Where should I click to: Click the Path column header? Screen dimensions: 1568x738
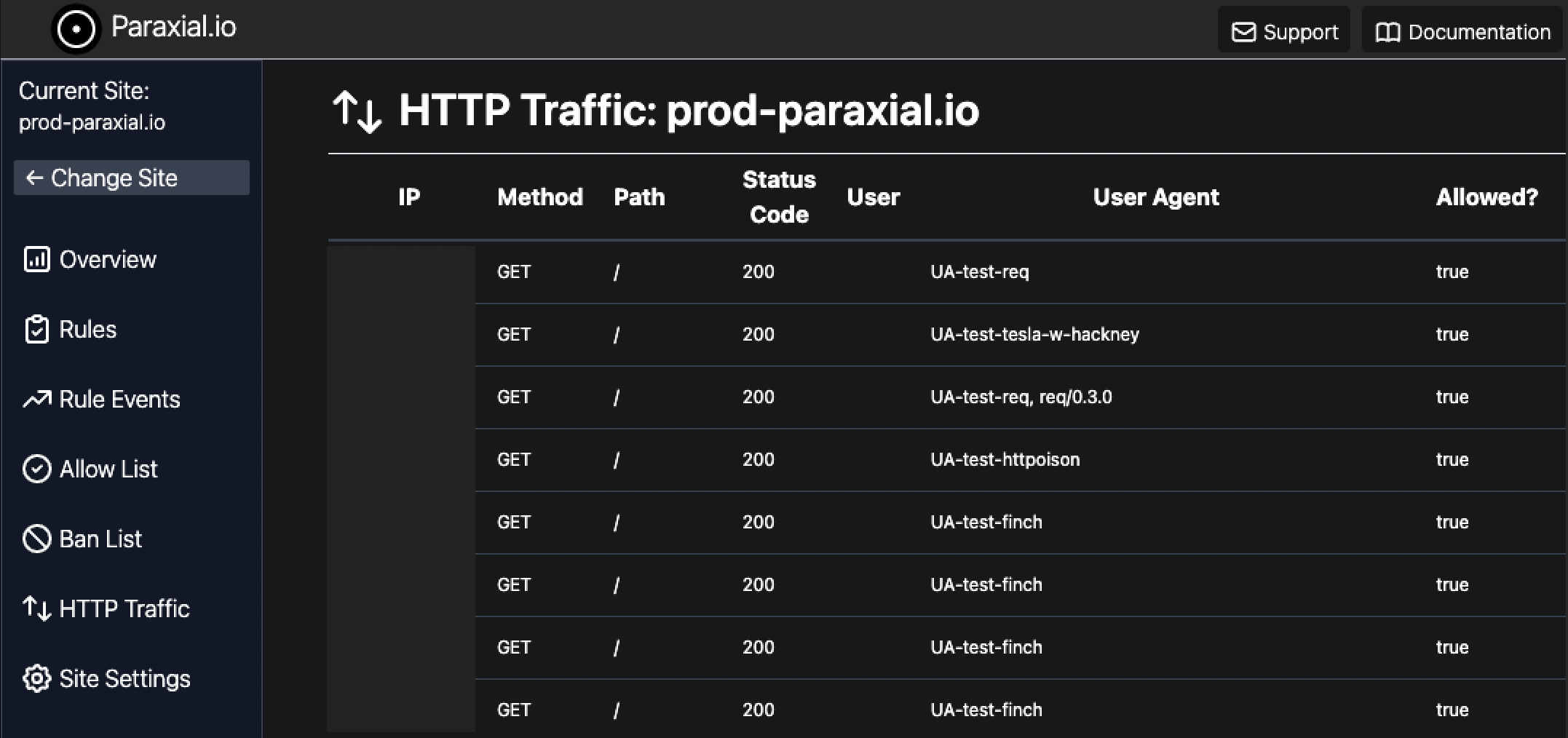[x=639, y=197]
